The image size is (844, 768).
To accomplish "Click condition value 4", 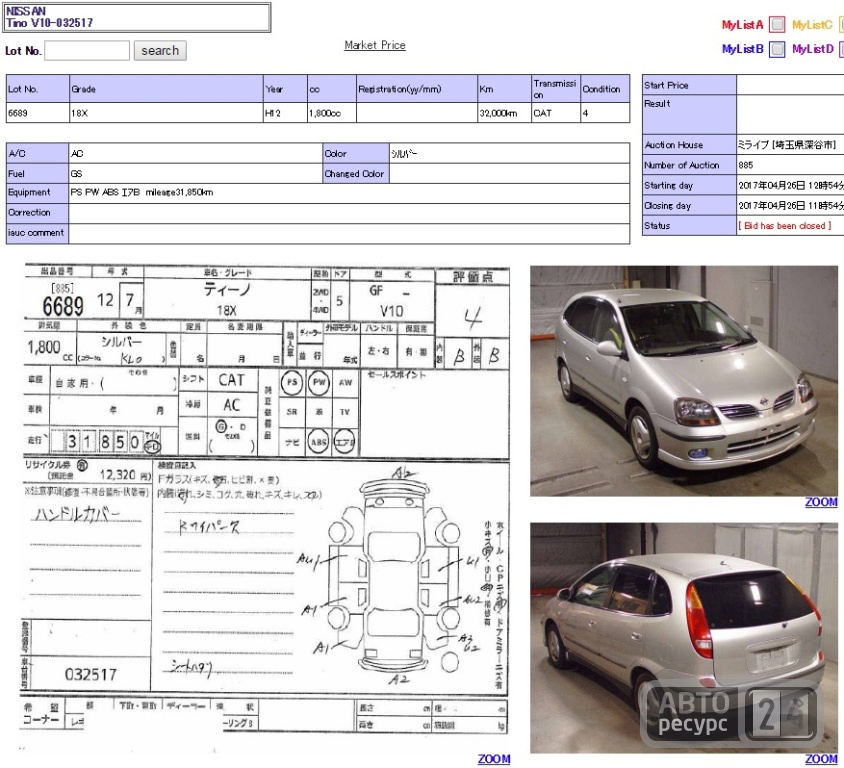I will click(x=605, y=113).
